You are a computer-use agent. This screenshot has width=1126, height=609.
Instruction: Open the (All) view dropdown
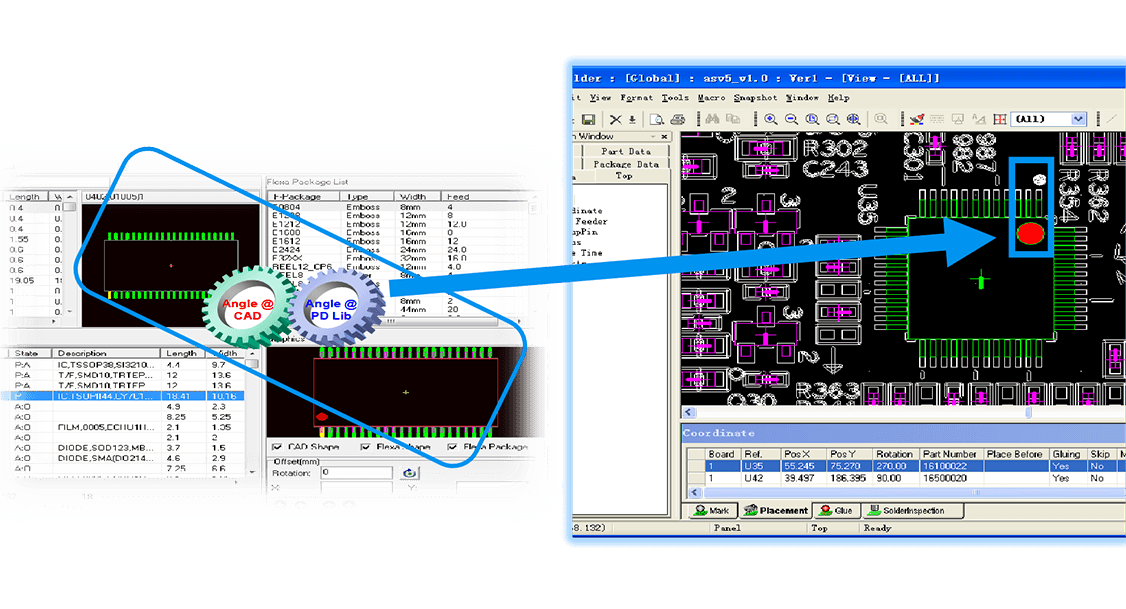click(x=1078, y=119)
